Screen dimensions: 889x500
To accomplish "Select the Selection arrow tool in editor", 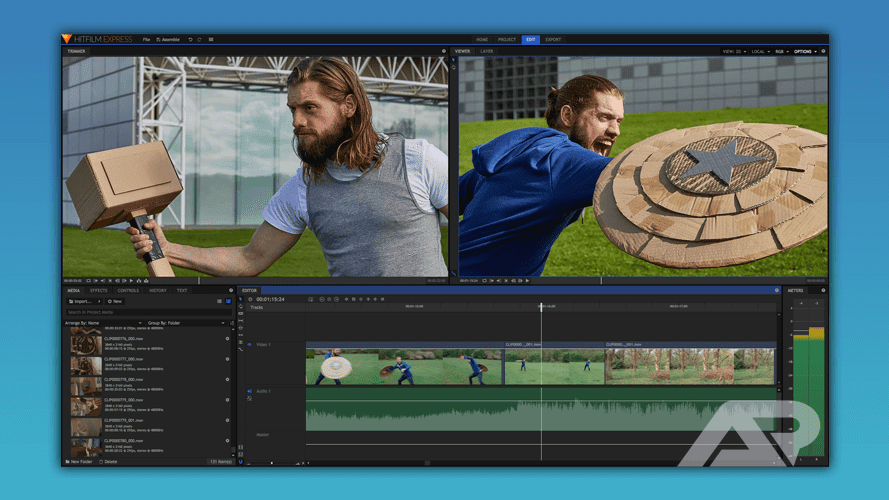I will pos(240,299).
